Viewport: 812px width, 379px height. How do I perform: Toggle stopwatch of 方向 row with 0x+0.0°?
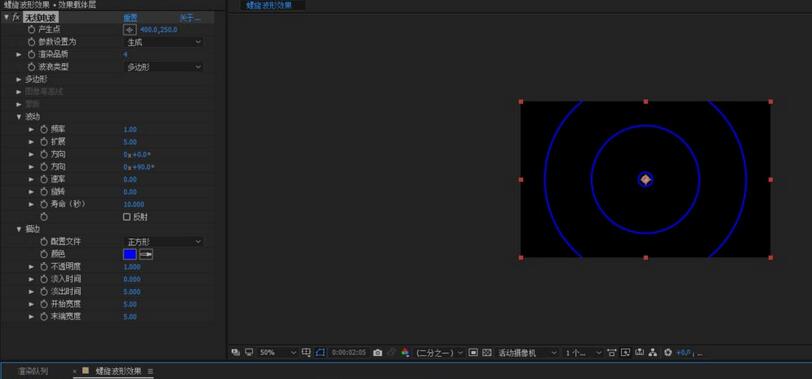pyautogui.click(x=44, y=154)
